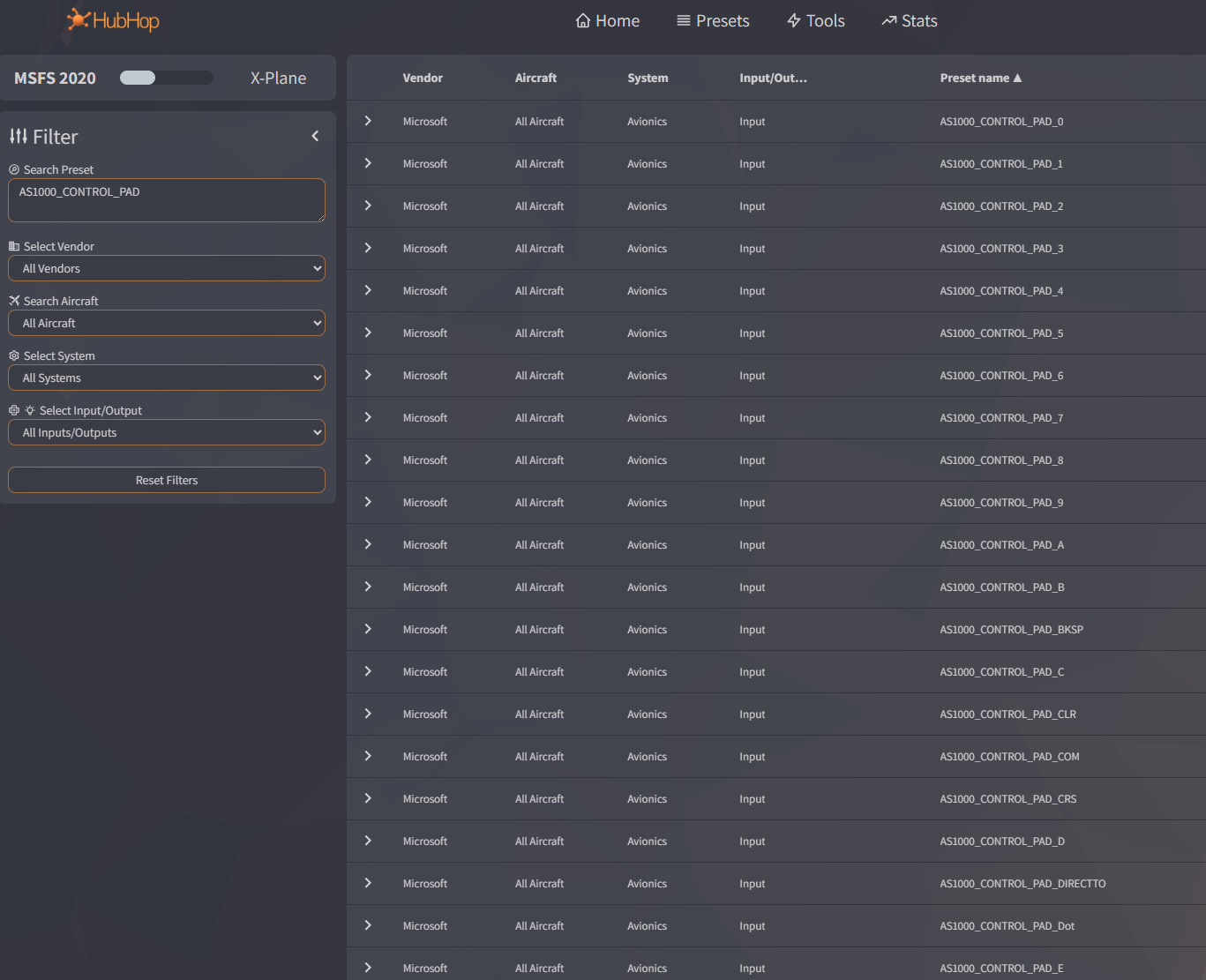Expand the AS1000_CONTROL_PAD_D row
The height and width of the screenshot is (980, 1206).
[368, 841]
